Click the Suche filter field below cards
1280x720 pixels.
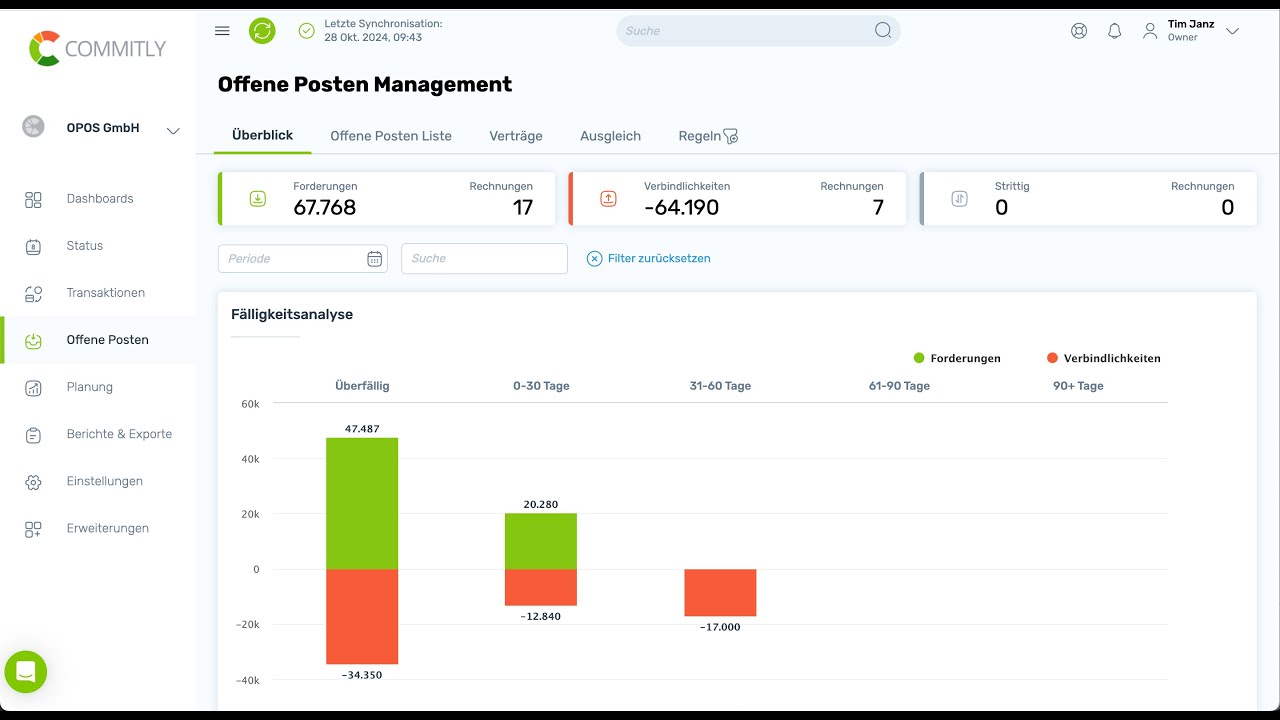(484, 259)
